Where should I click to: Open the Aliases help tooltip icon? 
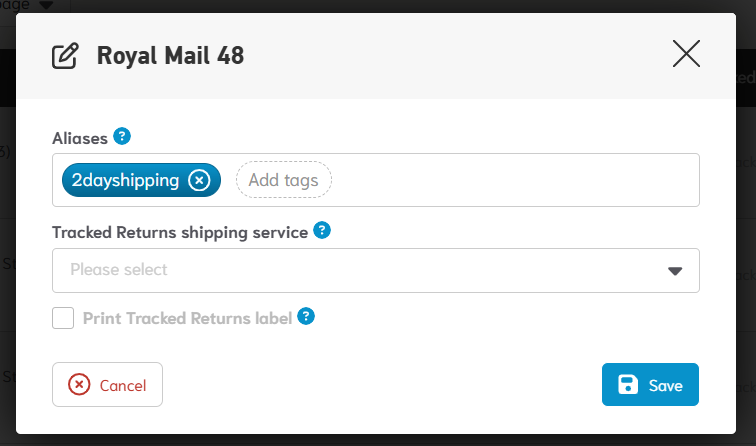pos(122,136)
